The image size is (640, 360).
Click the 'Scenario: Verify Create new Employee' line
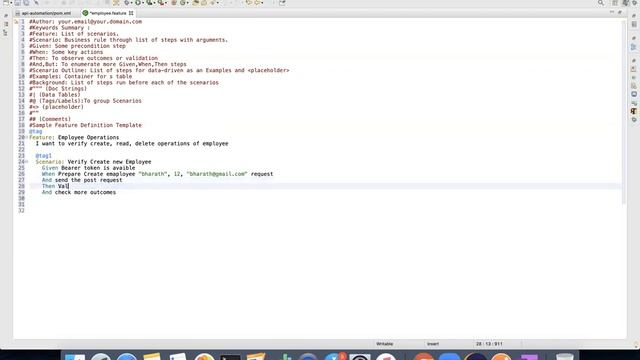[93, 162]
